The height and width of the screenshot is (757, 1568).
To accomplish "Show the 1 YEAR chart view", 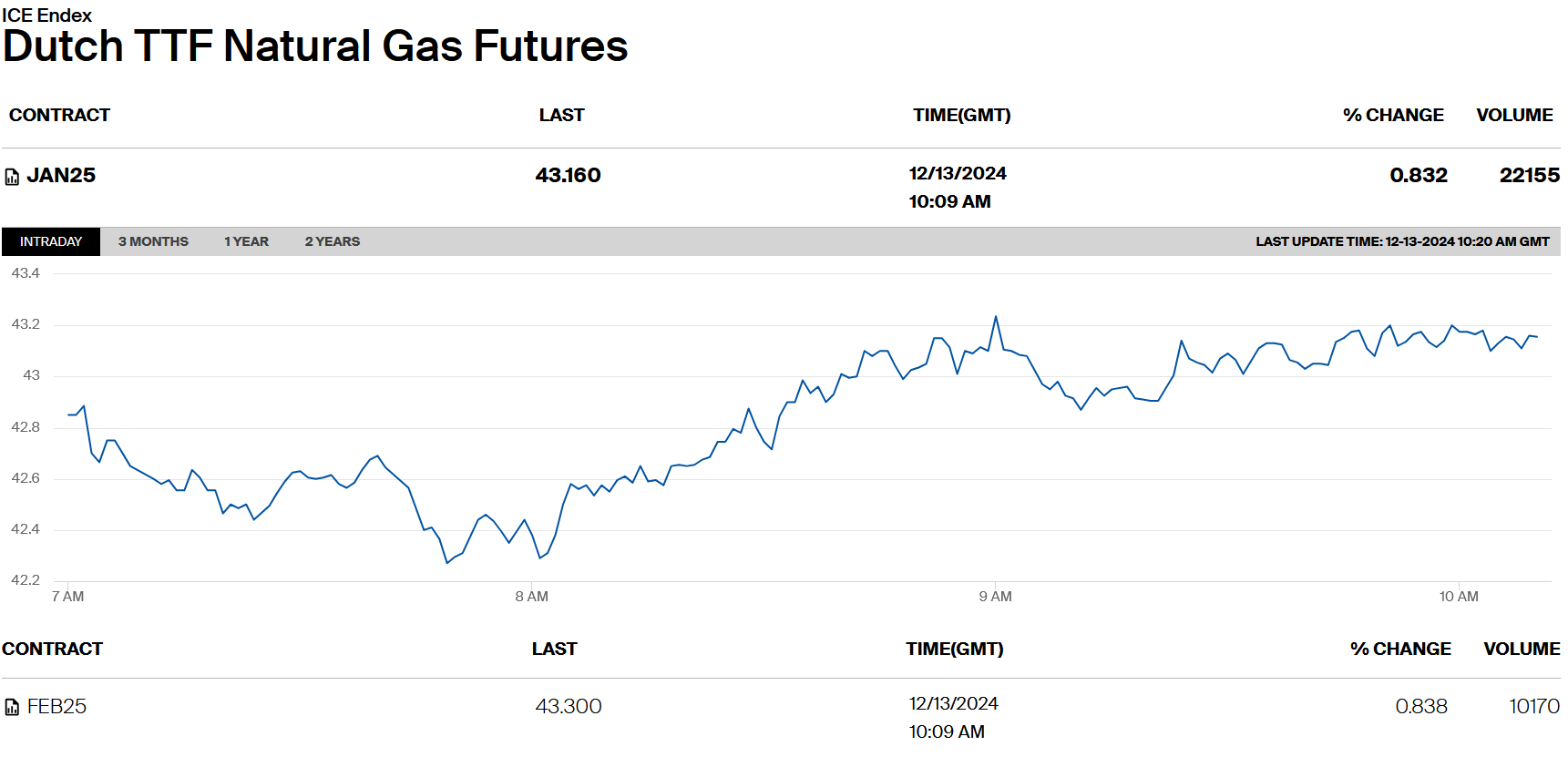I will coord(246,241).
